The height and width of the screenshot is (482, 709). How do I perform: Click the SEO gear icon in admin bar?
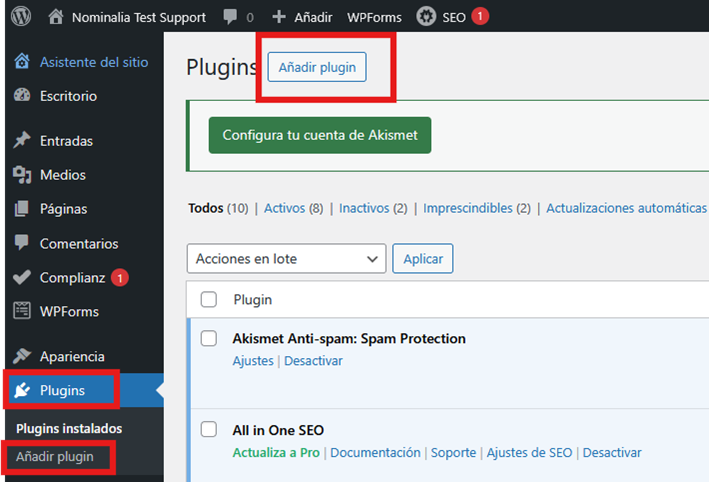[x=426, y=17]
